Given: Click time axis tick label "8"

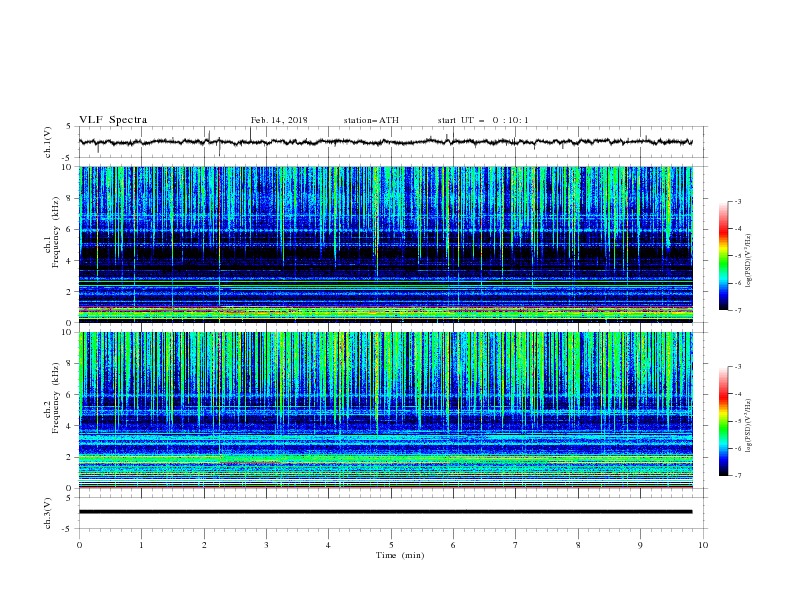Looking at the screenshot, I should [578, 545].
